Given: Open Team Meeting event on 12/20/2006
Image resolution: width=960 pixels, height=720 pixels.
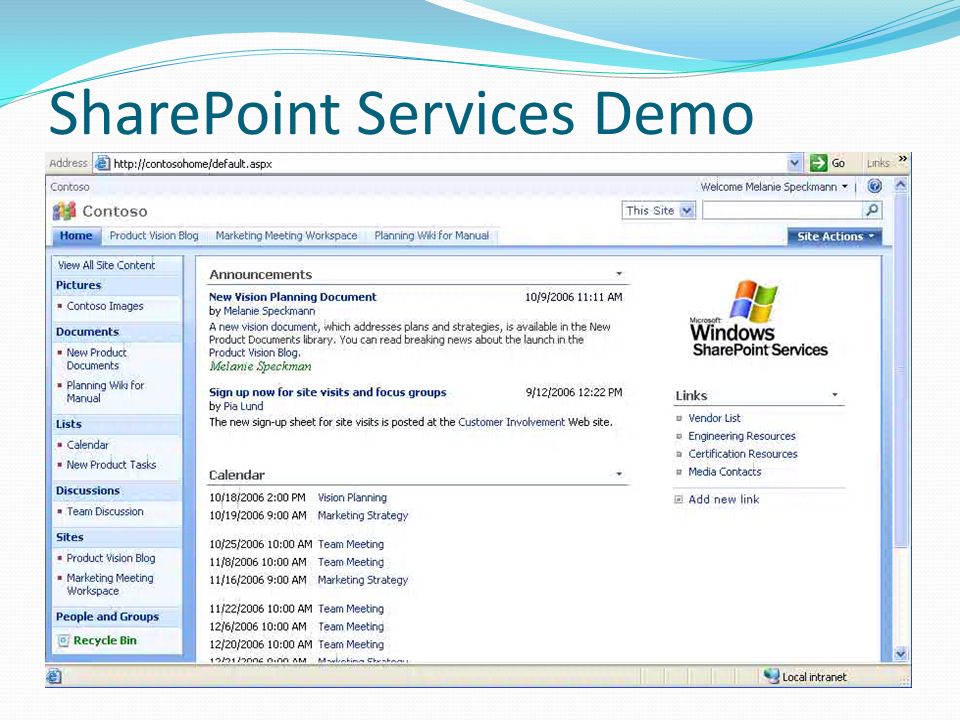Looking at the screenshot, I should click(x=351, y=645).
